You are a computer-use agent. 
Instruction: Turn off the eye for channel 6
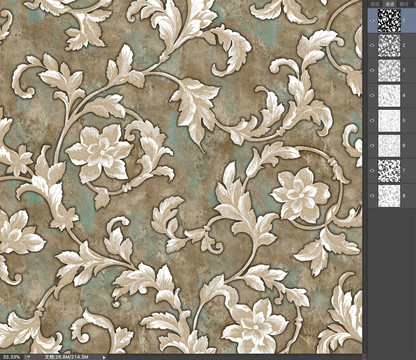[x=372, y=145]
